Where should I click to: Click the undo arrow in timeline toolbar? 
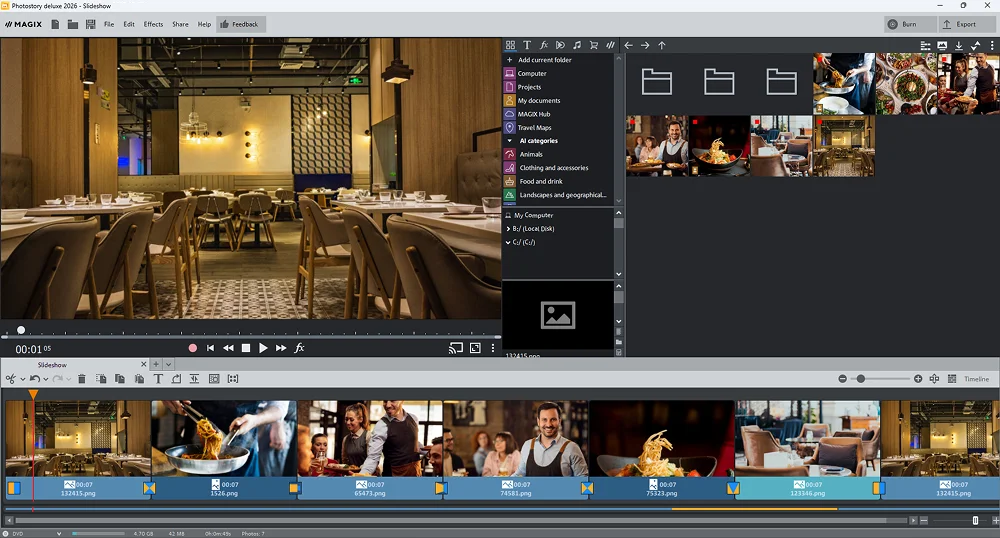tap(35, 379)
